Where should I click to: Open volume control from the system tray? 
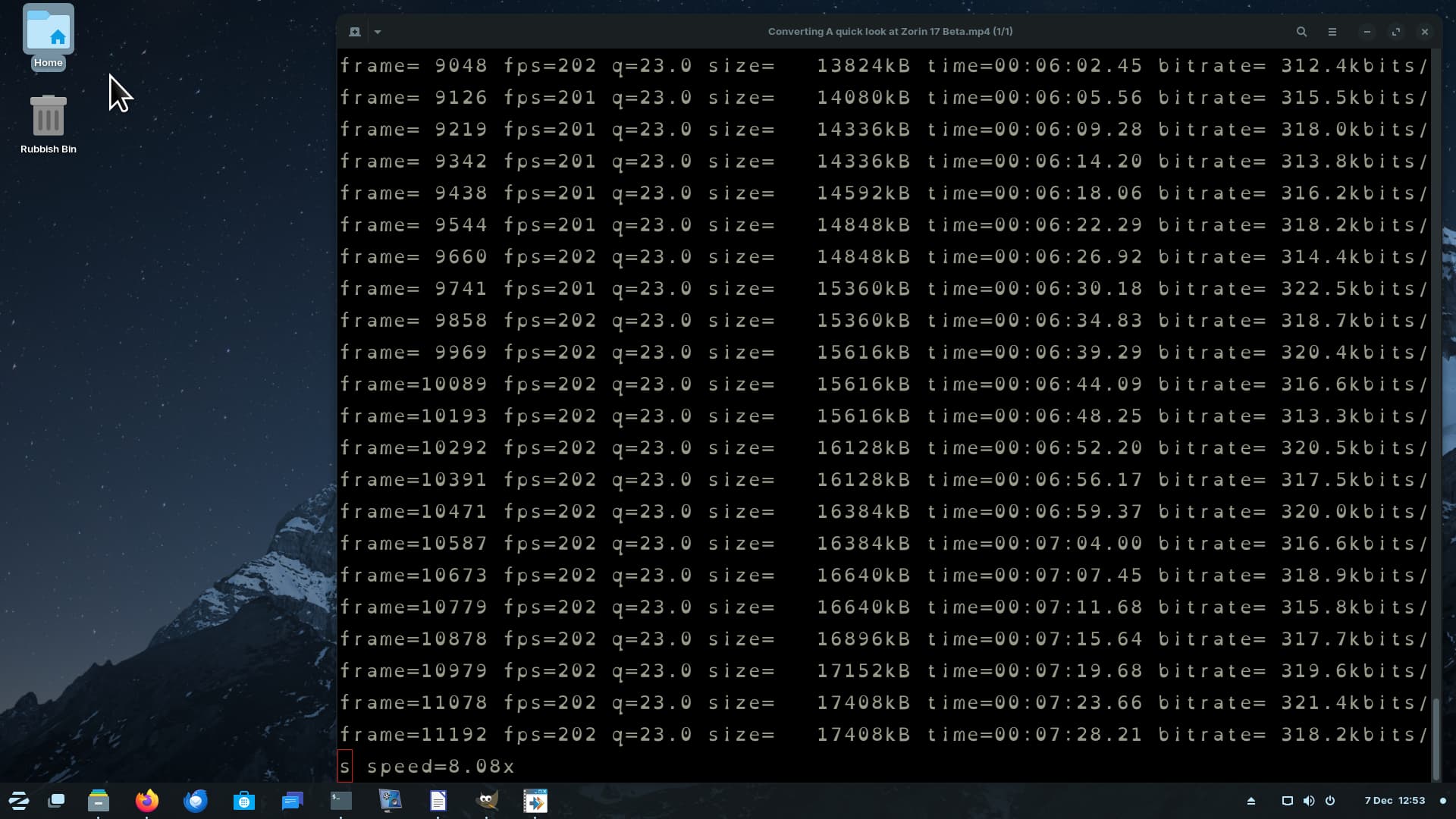[1309, 801]
